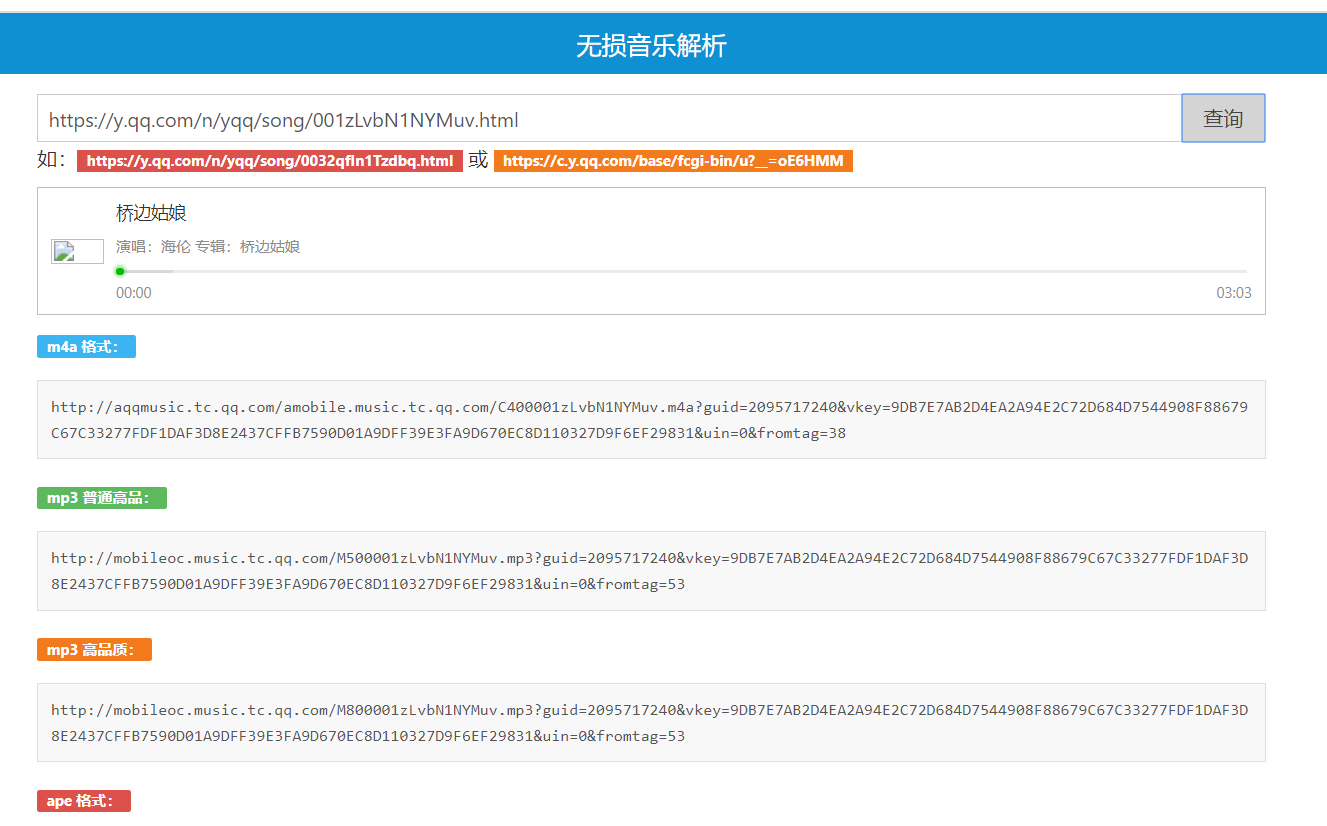
Task: Click the total duration 03:03 label
Action: tap(1234, 293)
